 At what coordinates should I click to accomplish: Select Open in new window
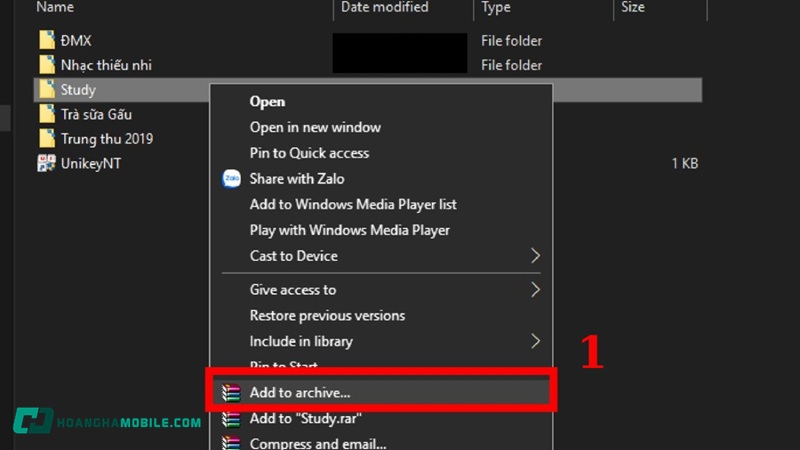[315, 127]
